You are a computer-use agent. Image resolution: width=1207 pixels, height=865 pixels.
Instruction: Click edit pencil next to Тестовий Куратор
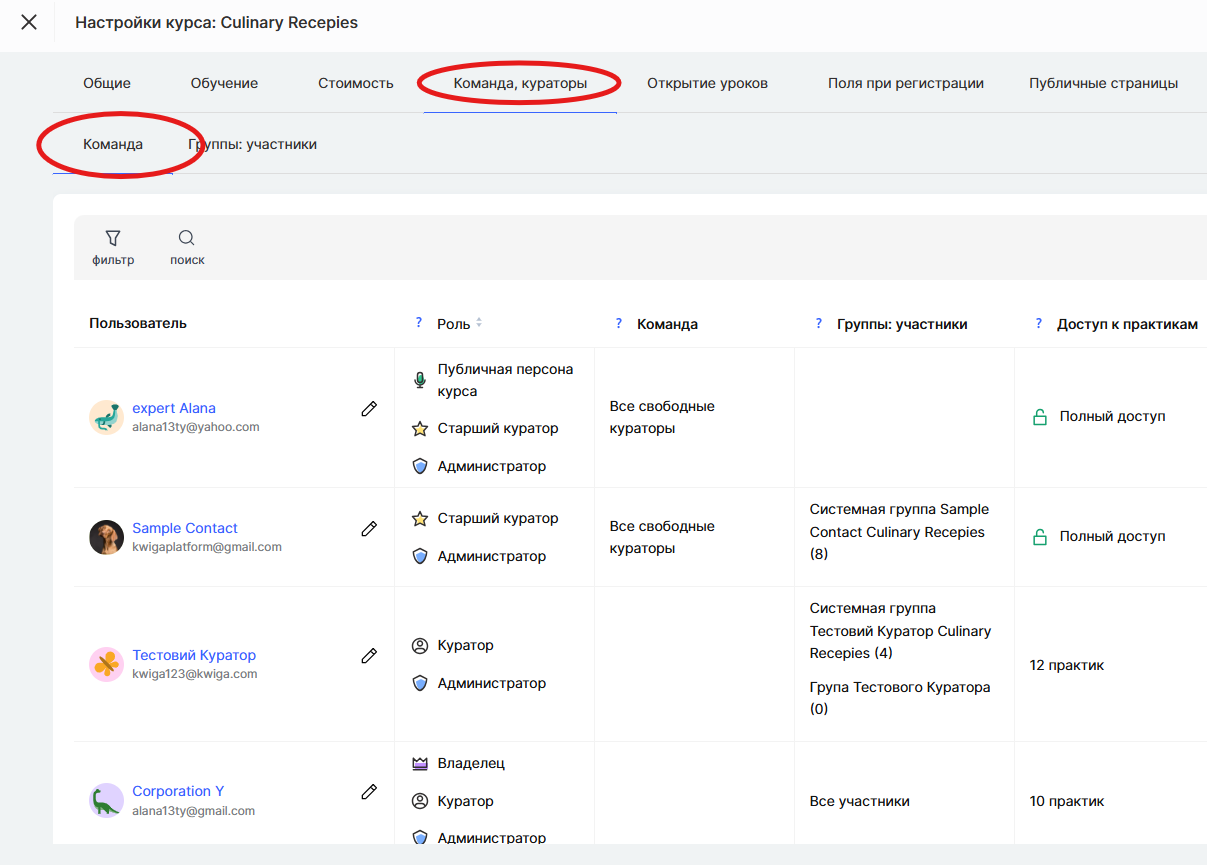[x=369, y=655]
